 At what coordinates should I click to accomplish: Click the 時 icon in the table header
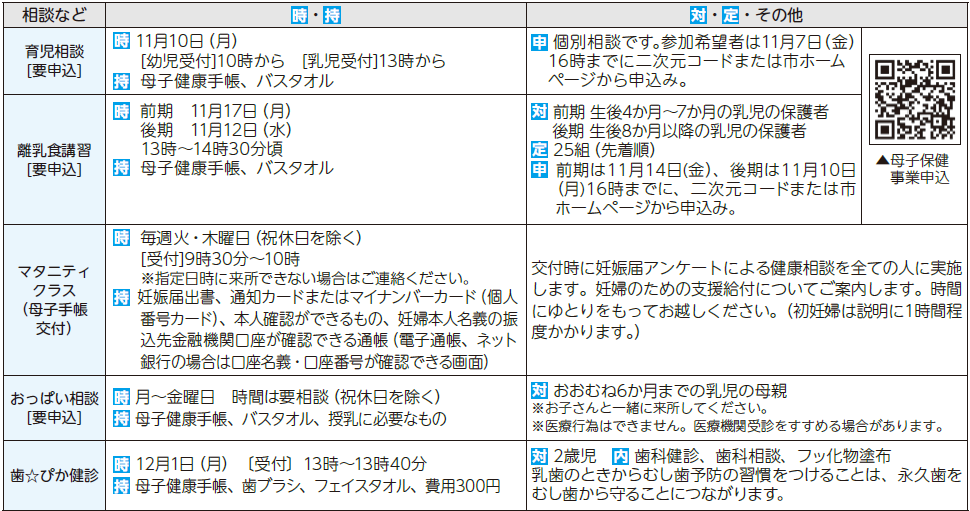coord(299,15)
